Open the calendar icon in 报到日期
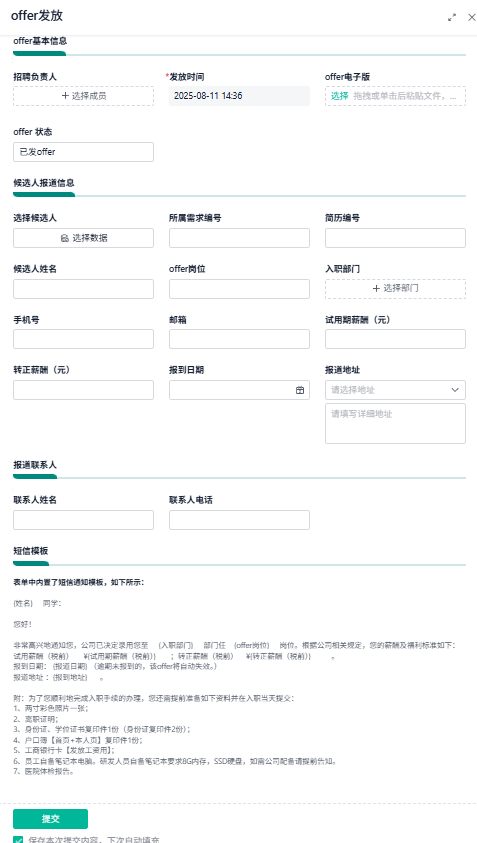477x843 pixels. click(x=300, y=390)
